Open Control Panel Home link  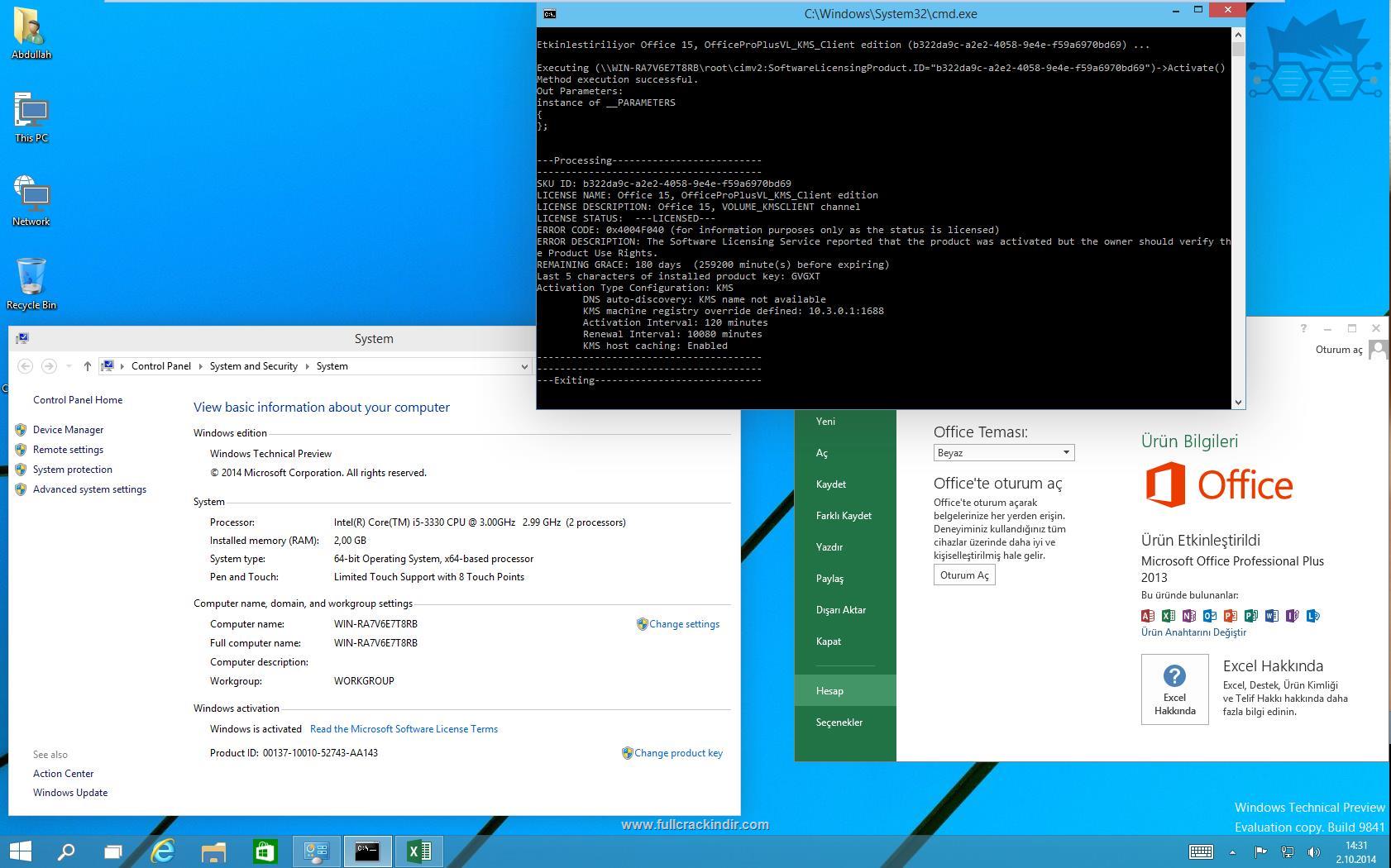click(78, 400)
